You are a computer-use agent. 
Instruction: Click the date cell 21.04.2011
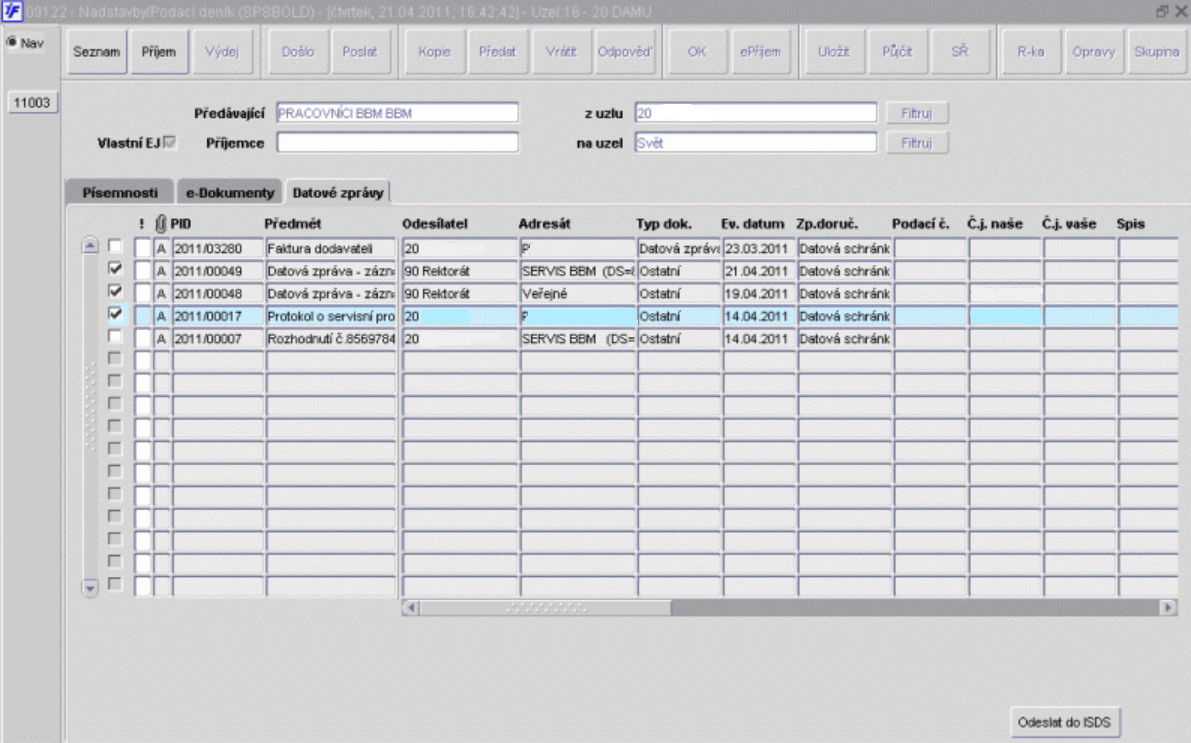click(x=759, y=271)
